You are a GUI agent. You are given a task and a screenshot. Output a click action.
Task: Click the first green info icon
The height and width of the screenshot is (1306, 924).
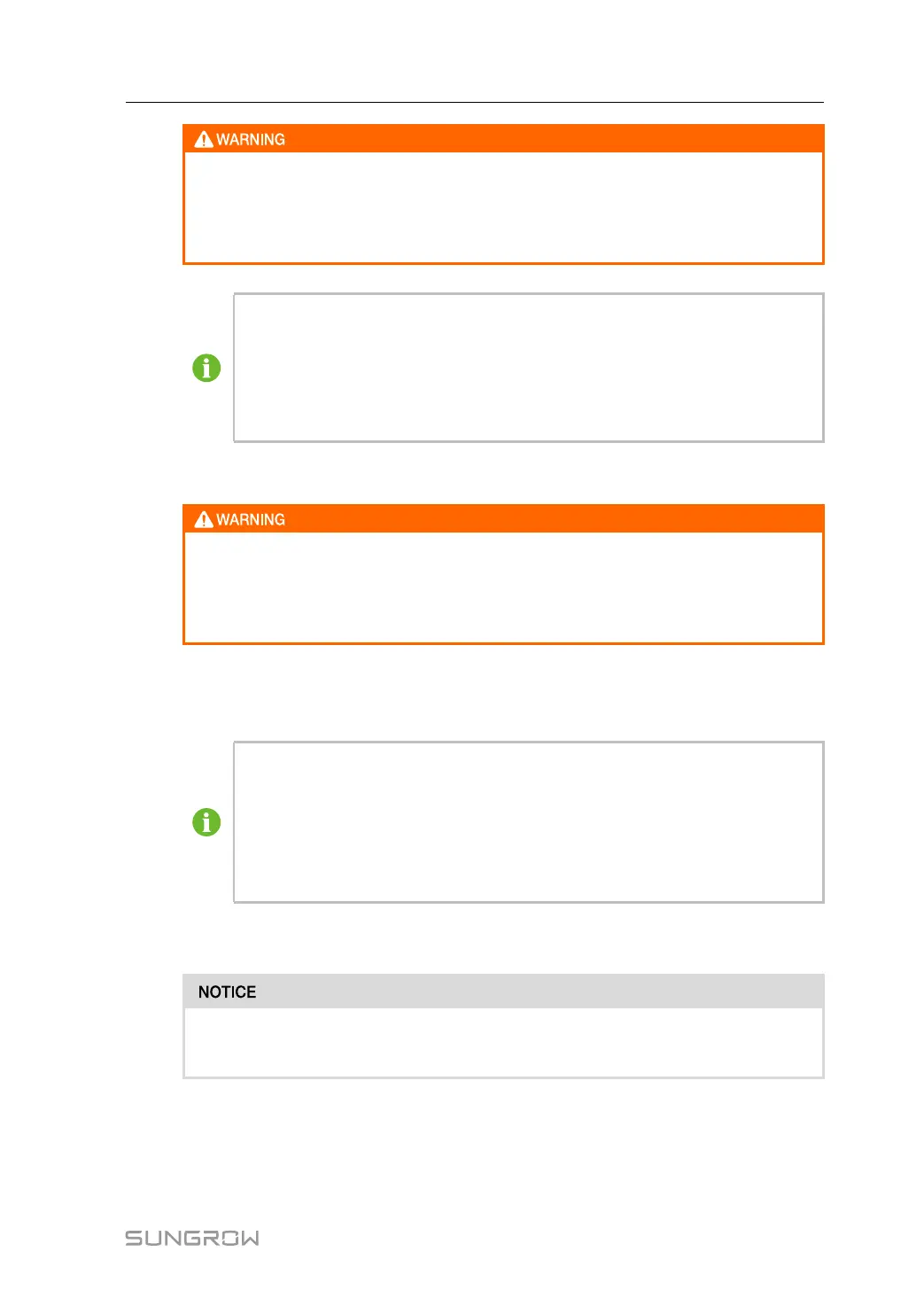point(206,368)
